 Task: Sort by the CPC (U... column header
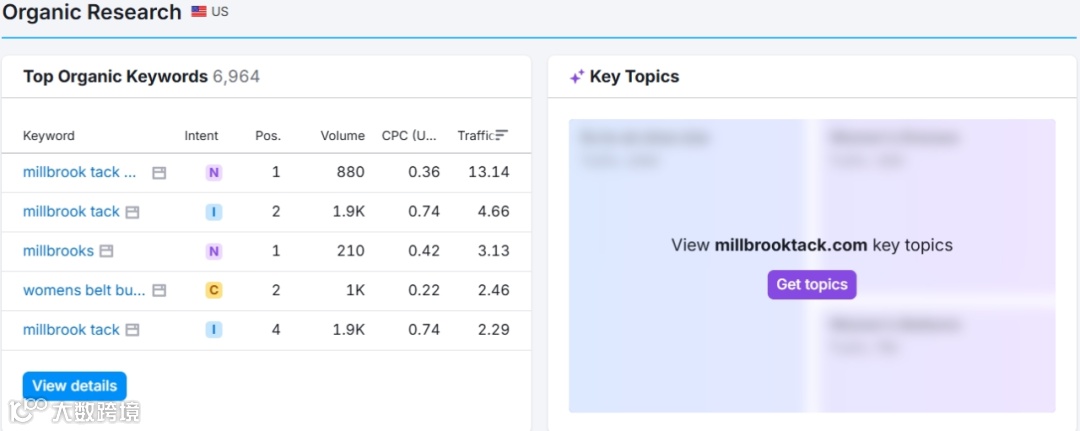409,136
